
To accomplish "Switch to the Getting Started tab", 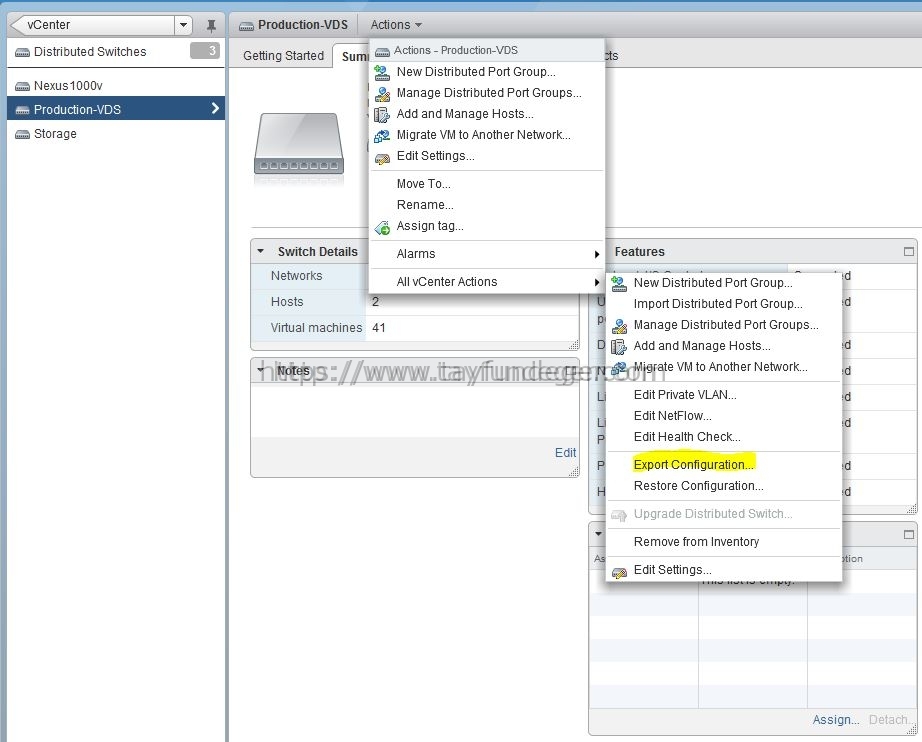I will click(283, 56).
